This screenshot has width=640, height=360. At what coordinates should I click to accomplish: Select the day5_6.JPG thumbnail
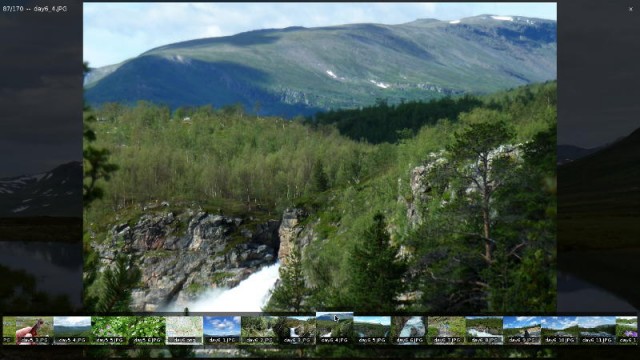147,331
